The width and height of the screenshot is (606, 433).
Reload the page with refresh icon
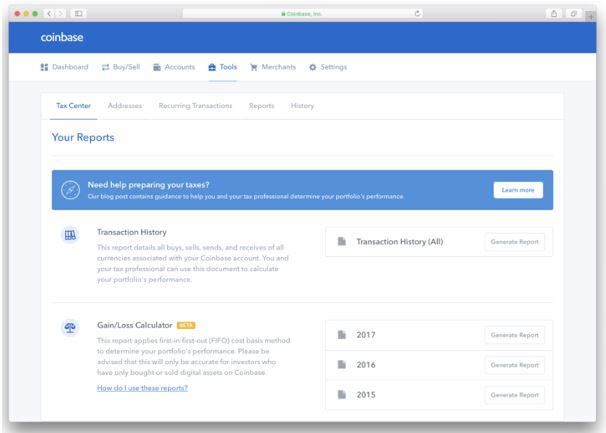417,14
